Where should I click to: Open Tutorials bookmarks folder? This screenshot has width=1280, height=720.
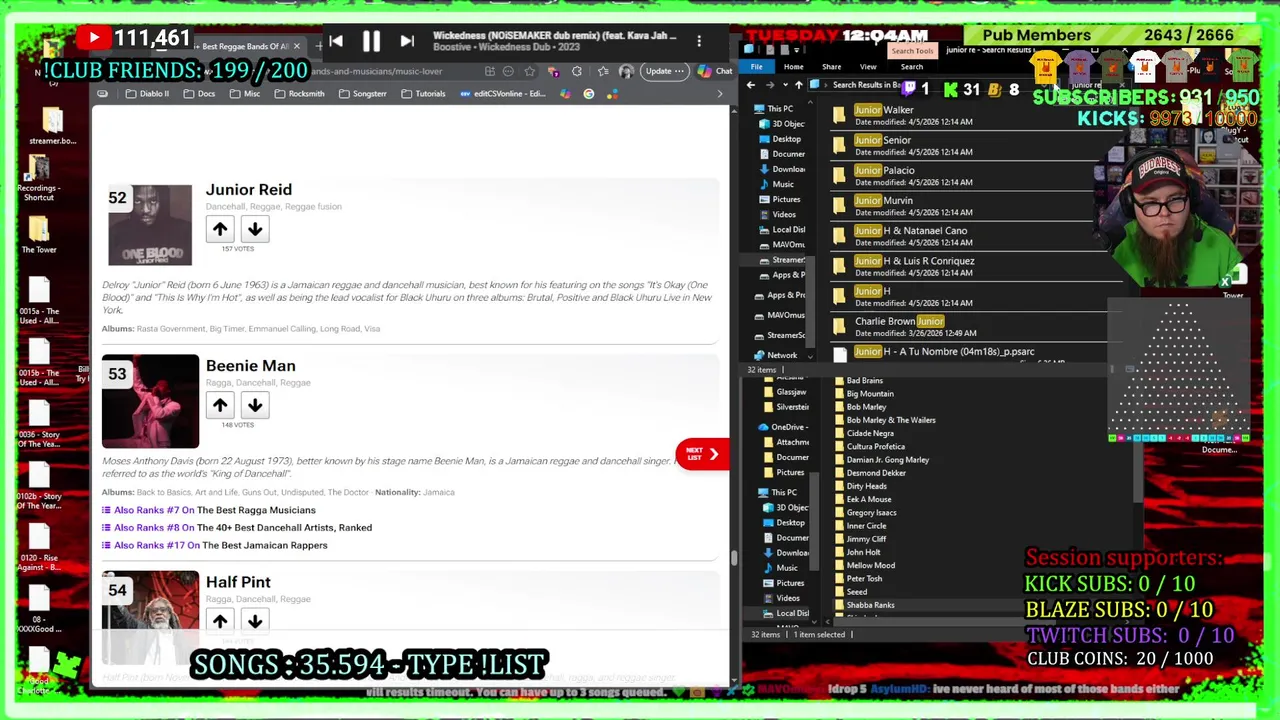click(x=423, y=94)
